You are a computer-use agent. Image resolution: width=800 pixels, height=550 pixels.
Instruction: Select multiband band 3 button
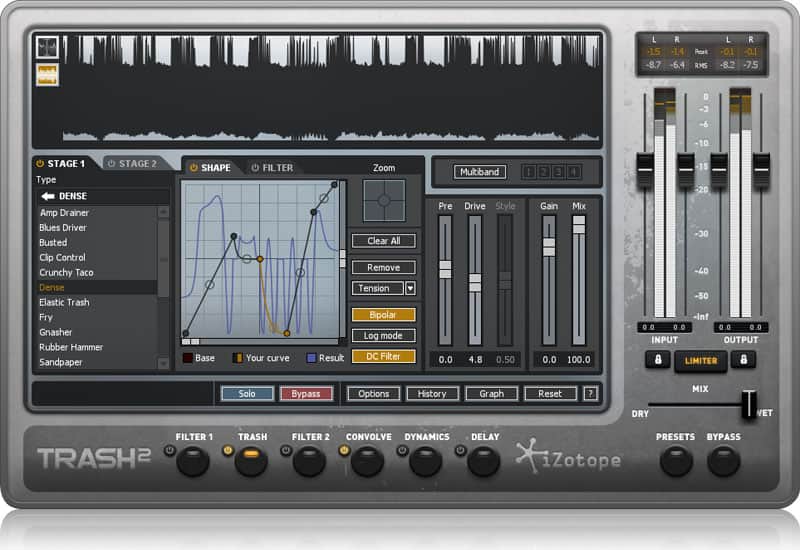(x=559, y=172)
